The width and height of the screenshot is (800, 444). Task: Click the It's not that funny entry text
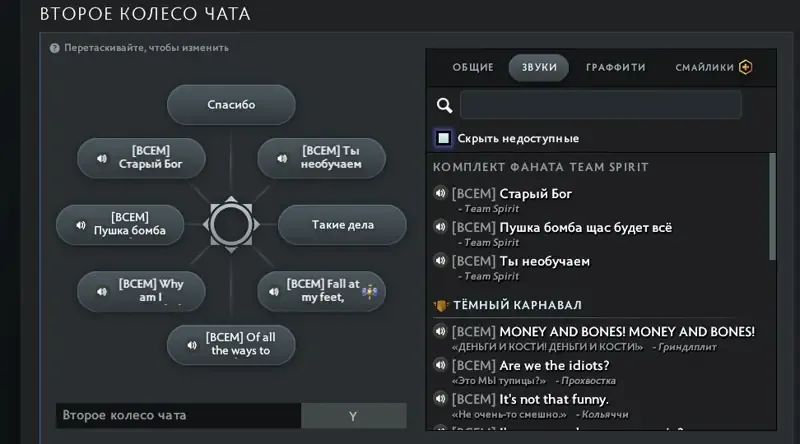(554, 399)
